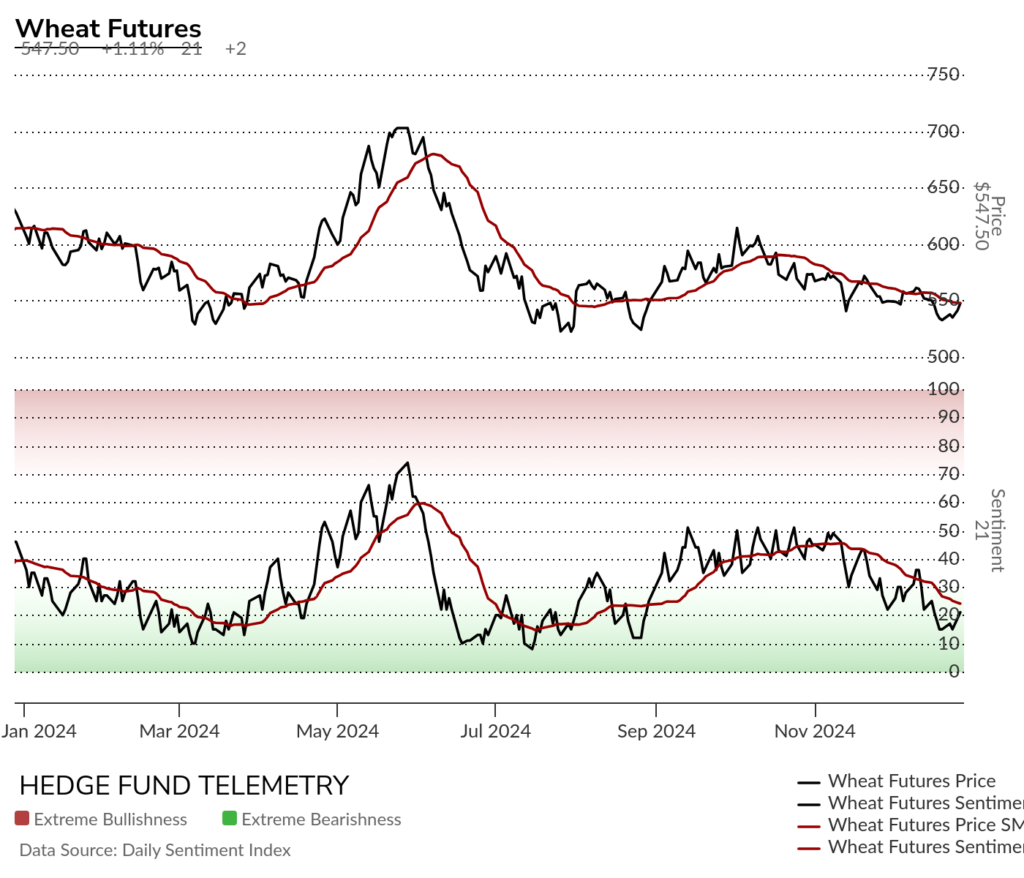Click the green Extreme Bearishness swatch
This screenshot has width=1024, height=878.
[229, 818]
